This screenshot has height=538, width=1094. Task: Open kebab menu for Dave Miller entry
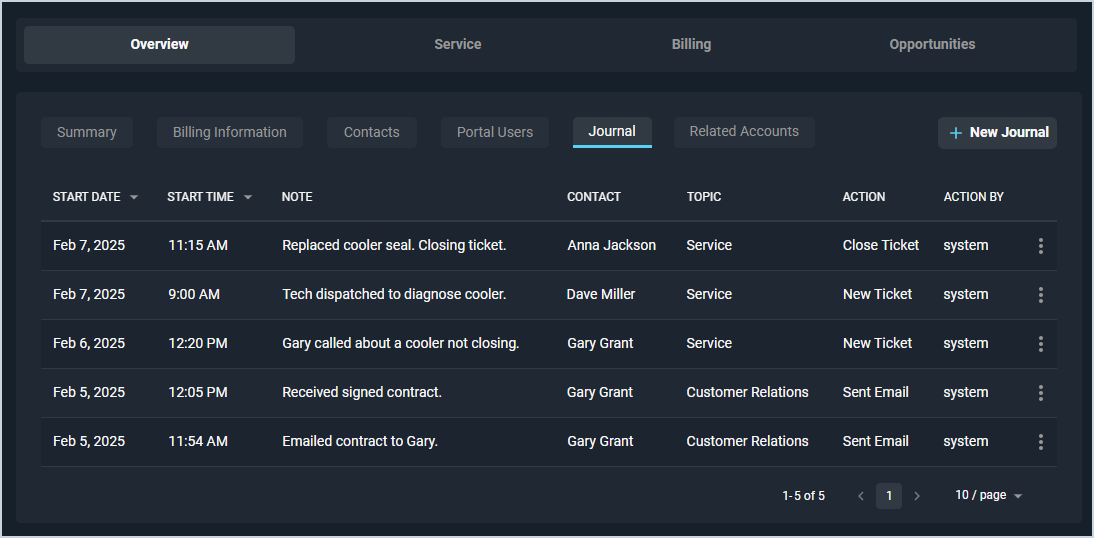(1041, 295)
